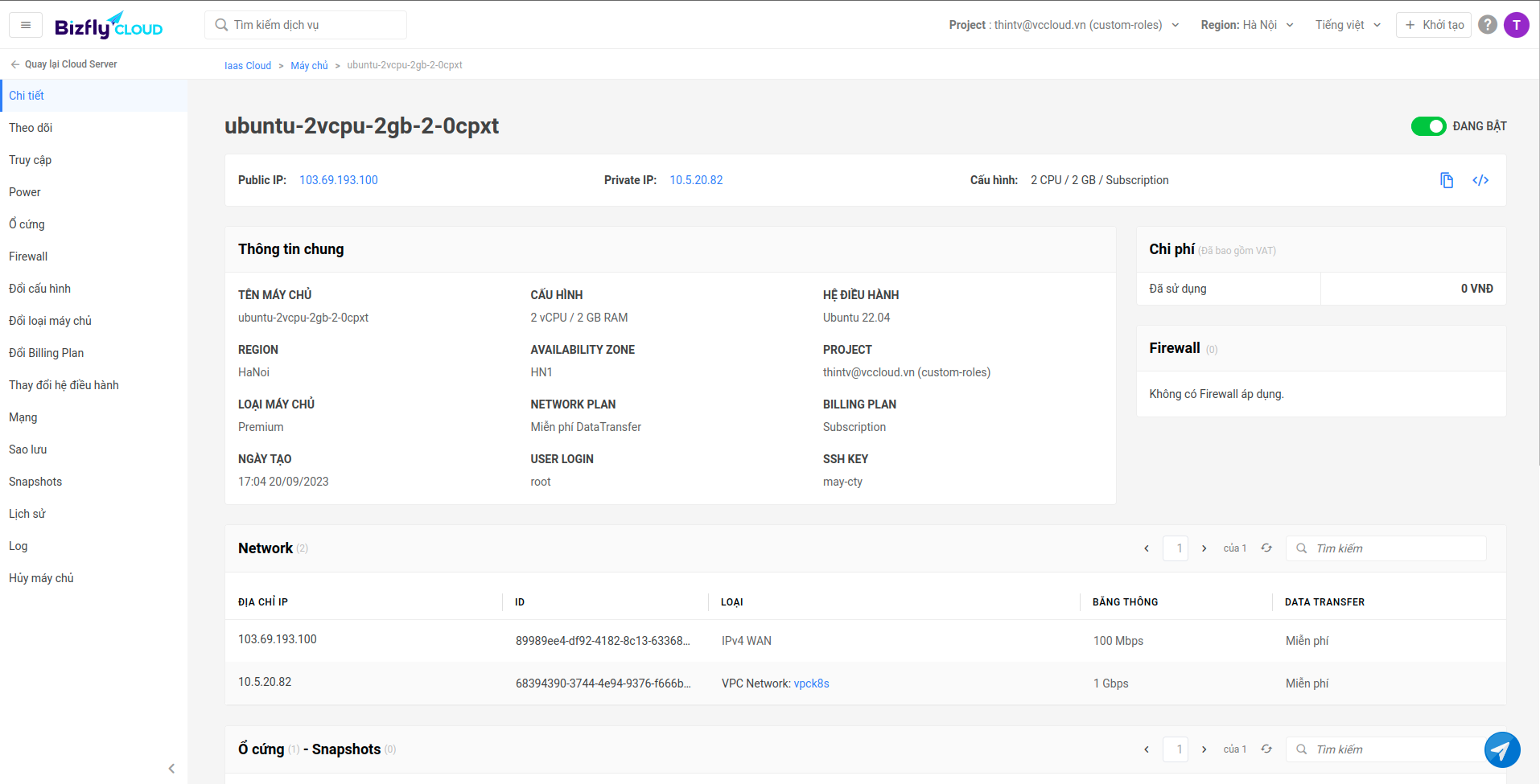Toggle the server power switch off
This screenshot has width=1540, height=784.
tap(1428, 126)
